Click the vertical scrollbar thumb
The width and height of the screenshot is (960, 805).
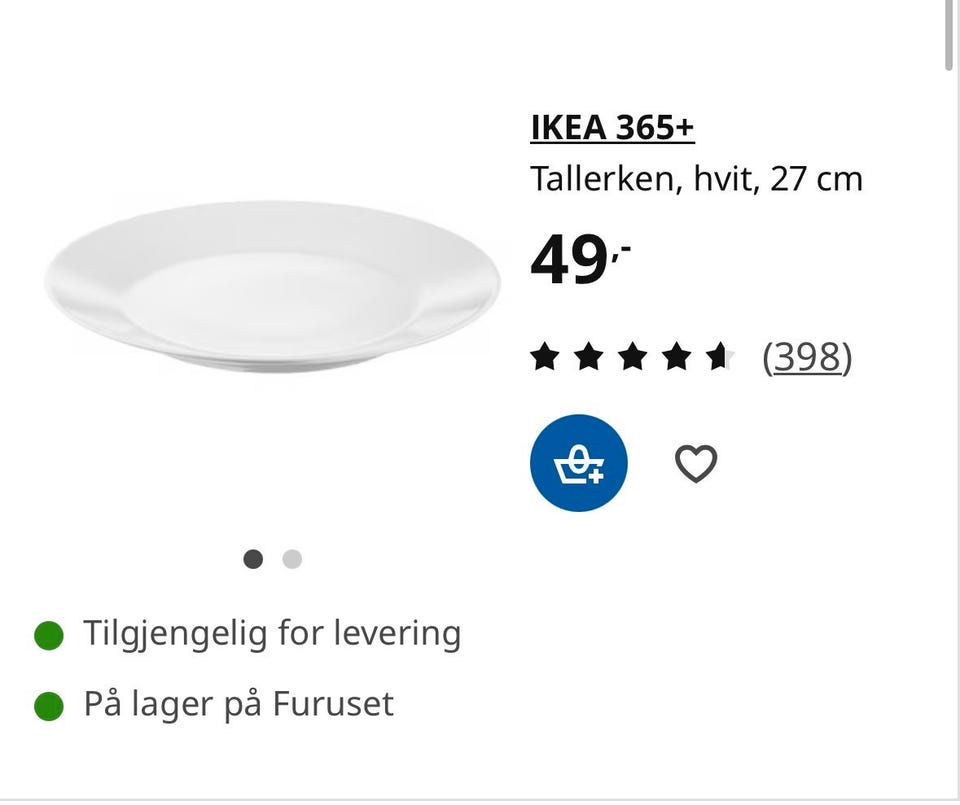(x=949, y=35)
